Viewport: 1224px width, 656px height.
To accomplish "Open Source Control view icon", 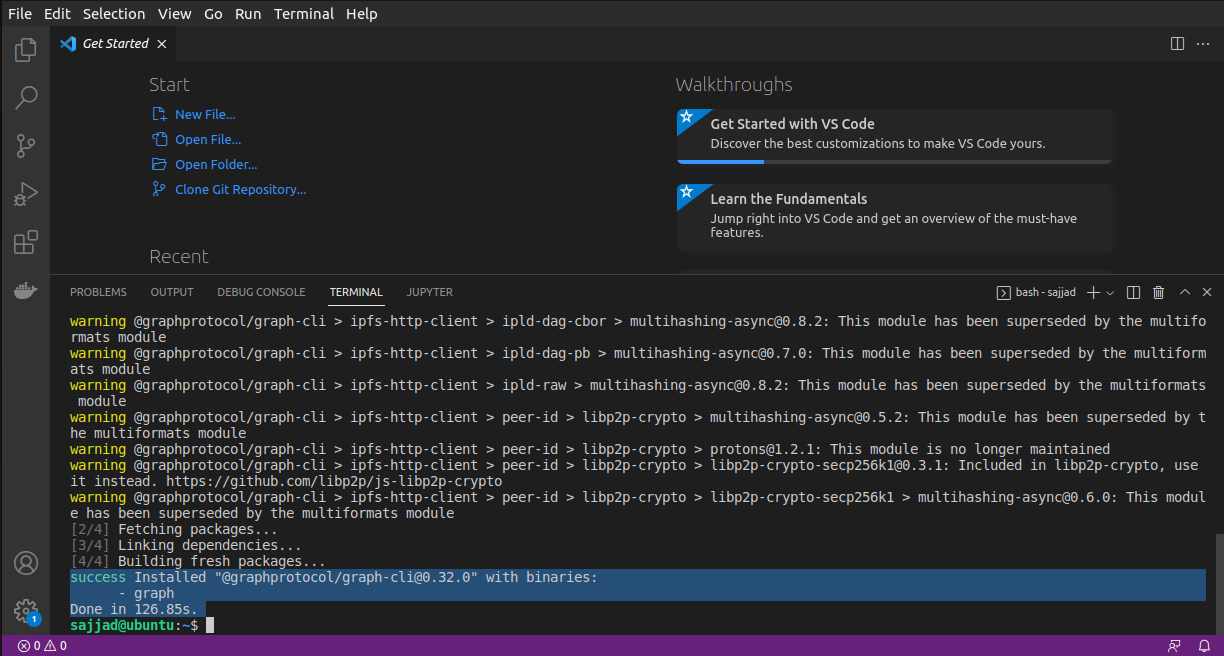I will point(26,146).
